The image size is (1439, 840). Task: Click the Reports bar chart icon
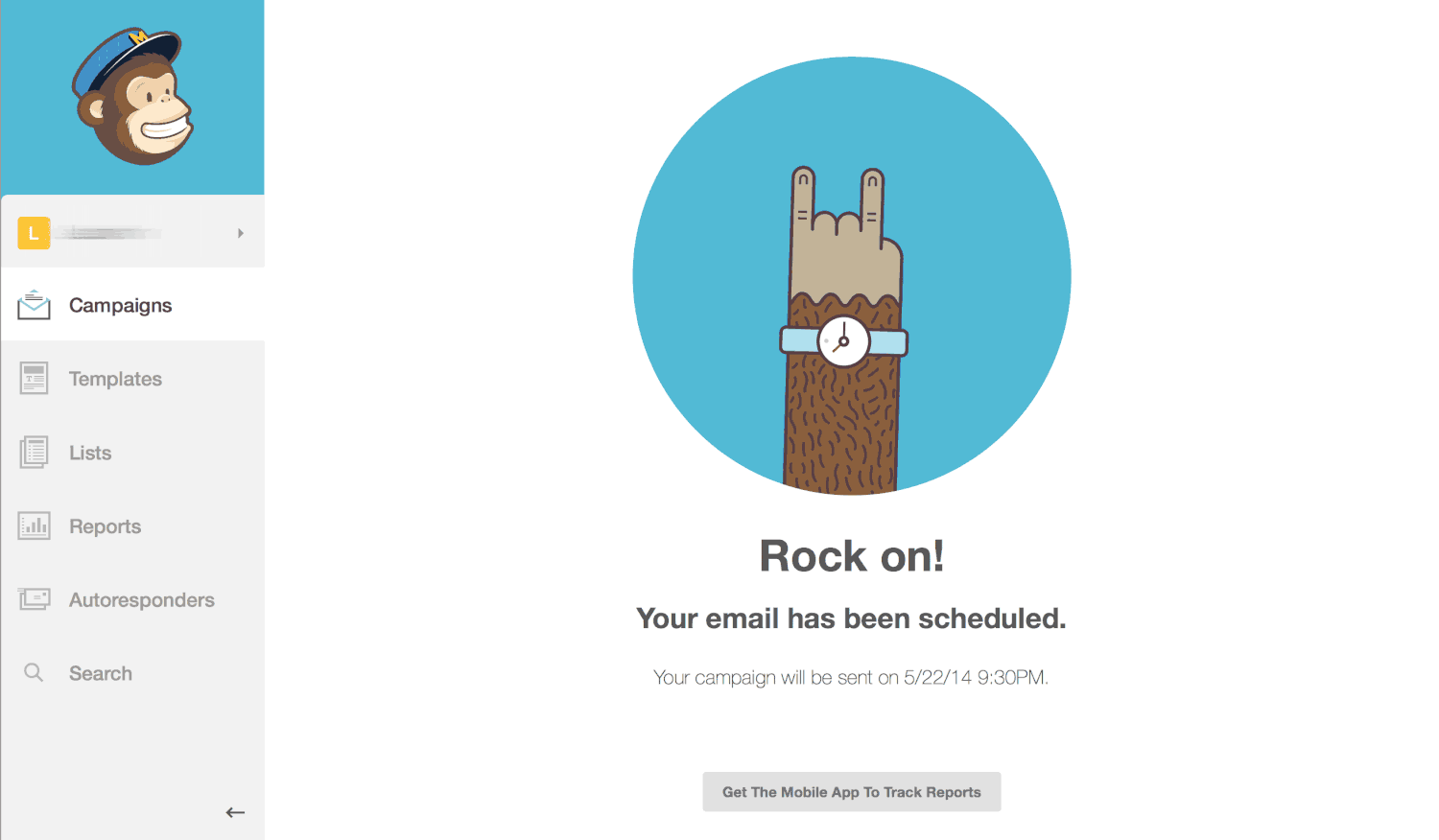click(34, 525)
